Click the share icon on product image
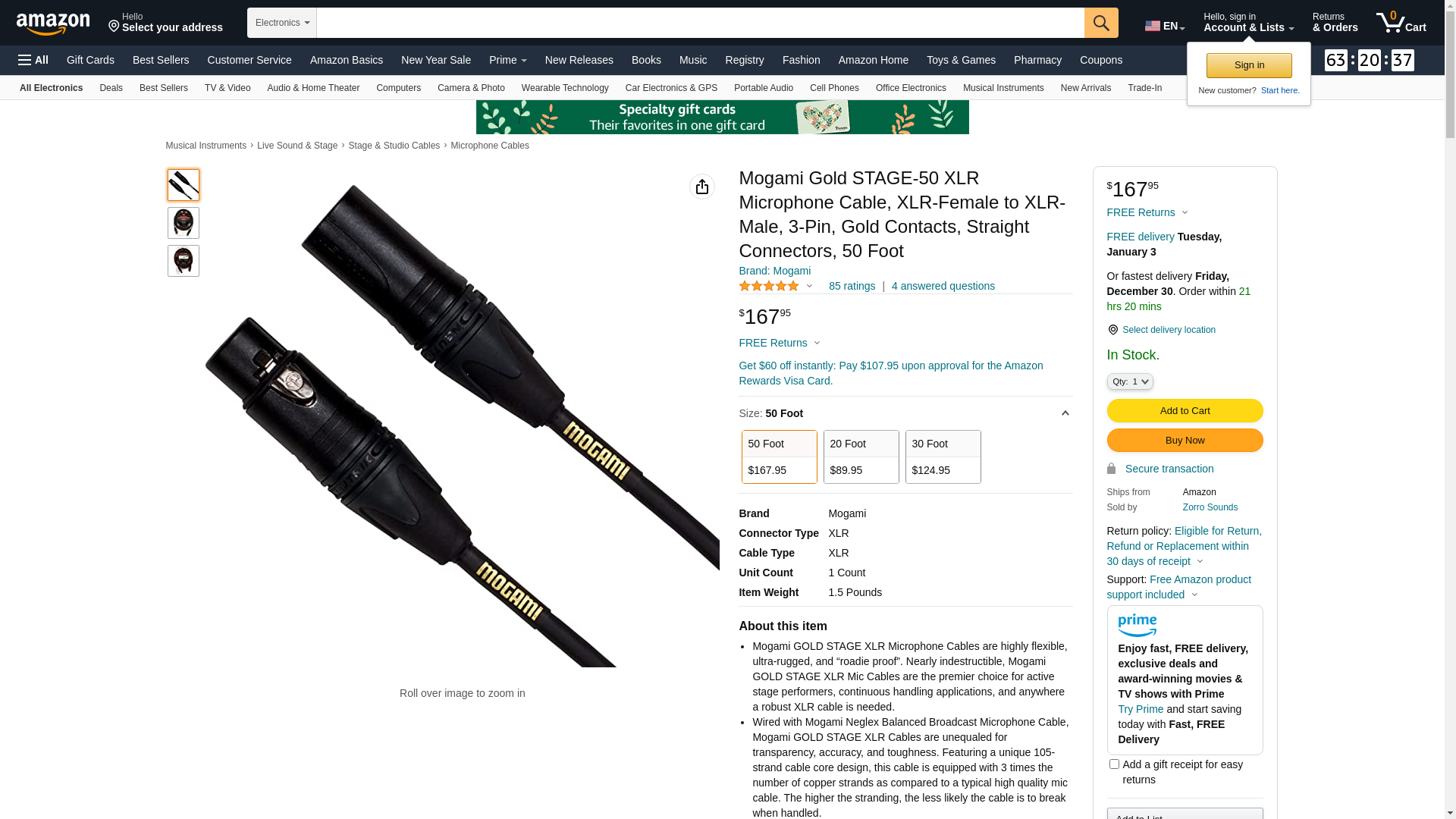This screenshot has height=819, width=1456. click(702, 187)
